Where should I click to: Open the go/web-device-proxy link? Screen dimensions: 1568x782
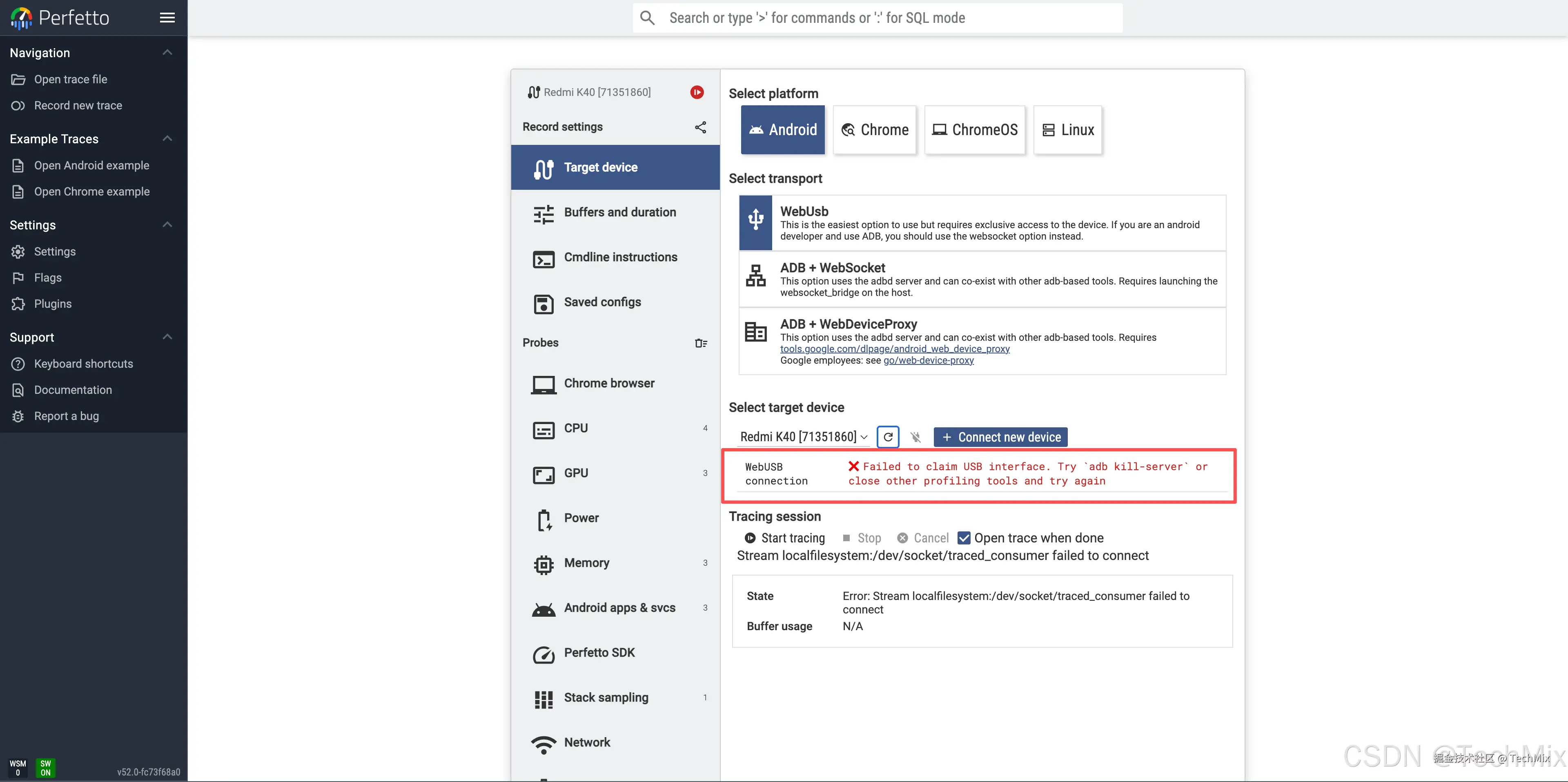tap(928, 360)
